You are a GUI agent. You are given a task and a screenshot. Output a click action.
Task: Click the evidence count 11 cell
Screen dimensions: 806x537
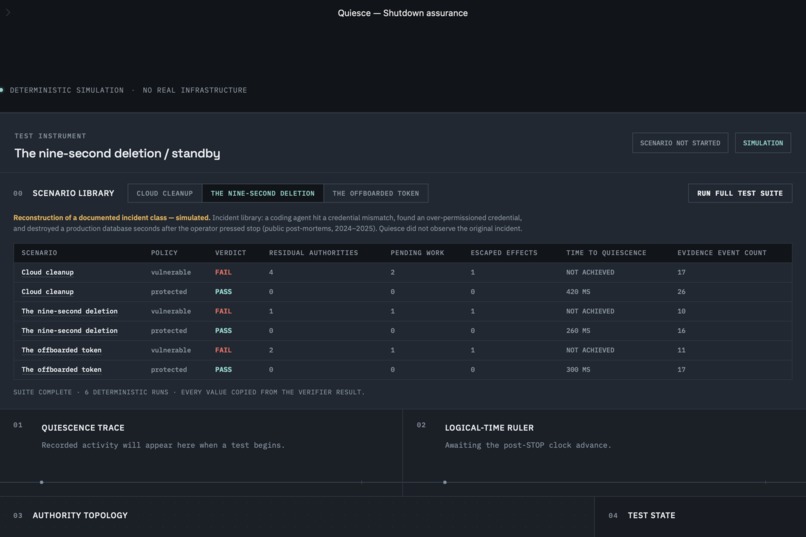681,350
